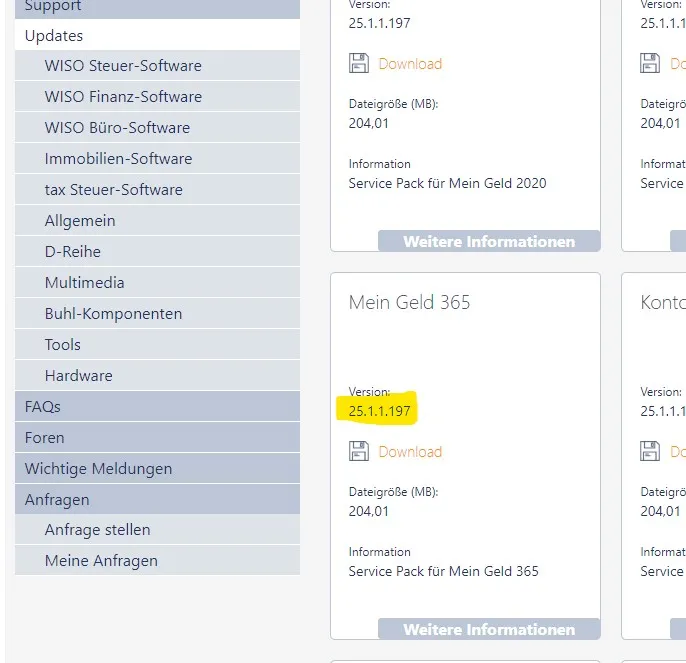Viewport: 686px width, 663px height.
Task: Click the Download link in Mein Geld 2020 card
Action: [x=410, y=64]
